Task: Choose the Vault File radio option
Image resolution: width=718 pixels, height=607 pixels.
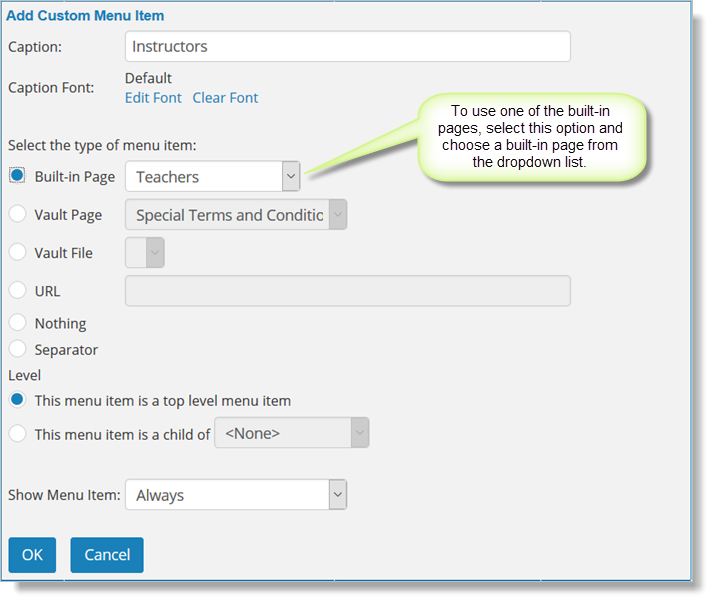Action: (17, 252)
